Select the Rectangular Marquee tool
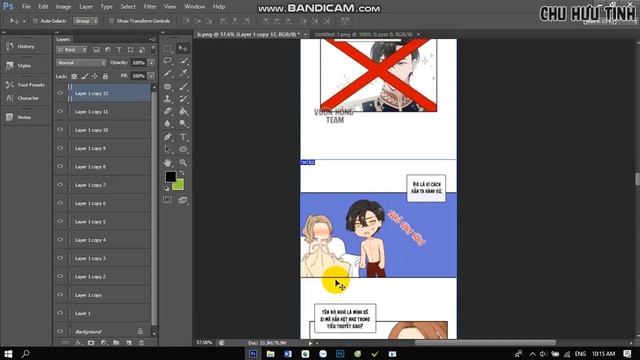Viewport: 640px width, 360px height. tap(168, 48)
